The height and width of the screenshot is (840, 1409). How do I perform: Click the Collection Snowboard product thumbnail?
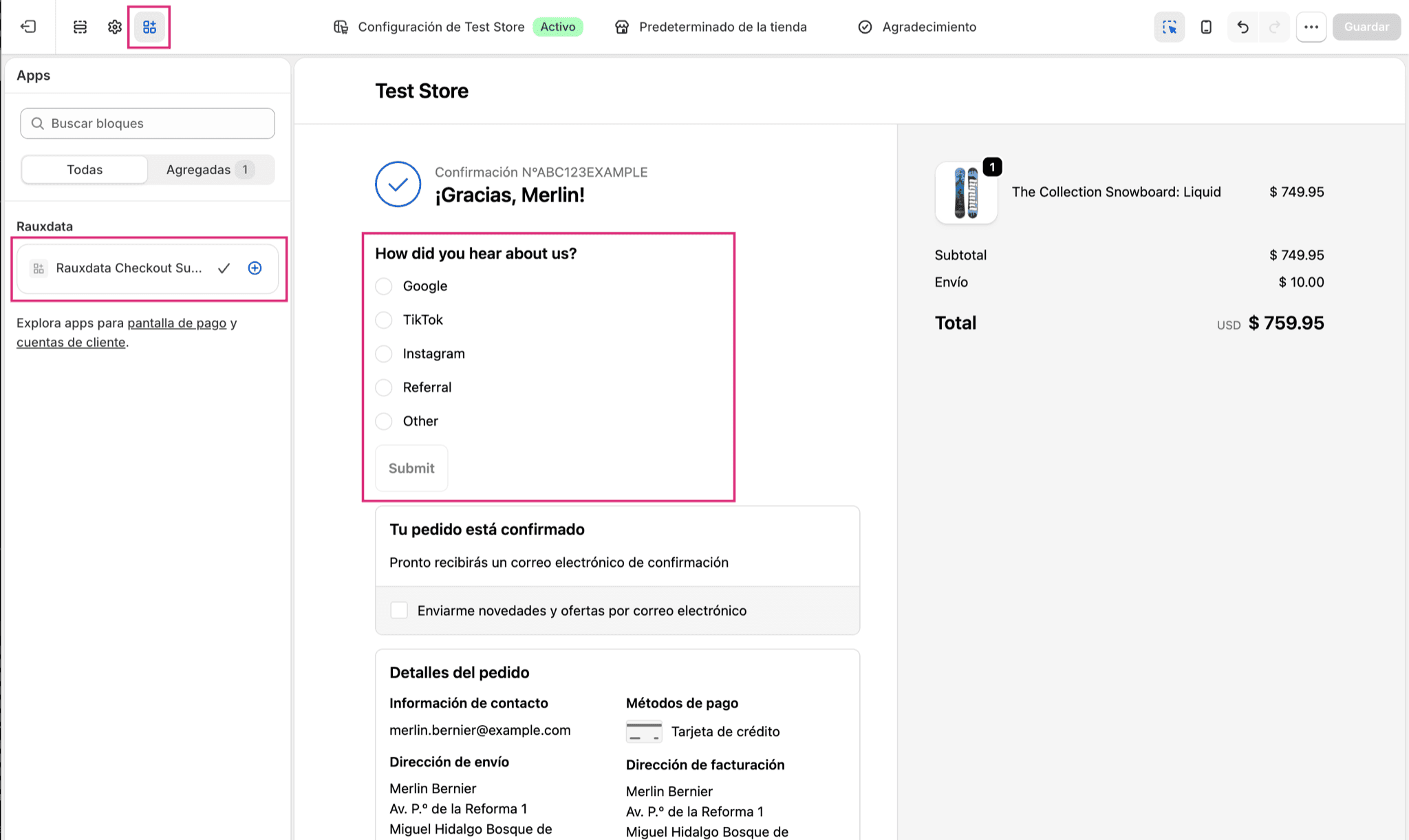pos(966,193)
